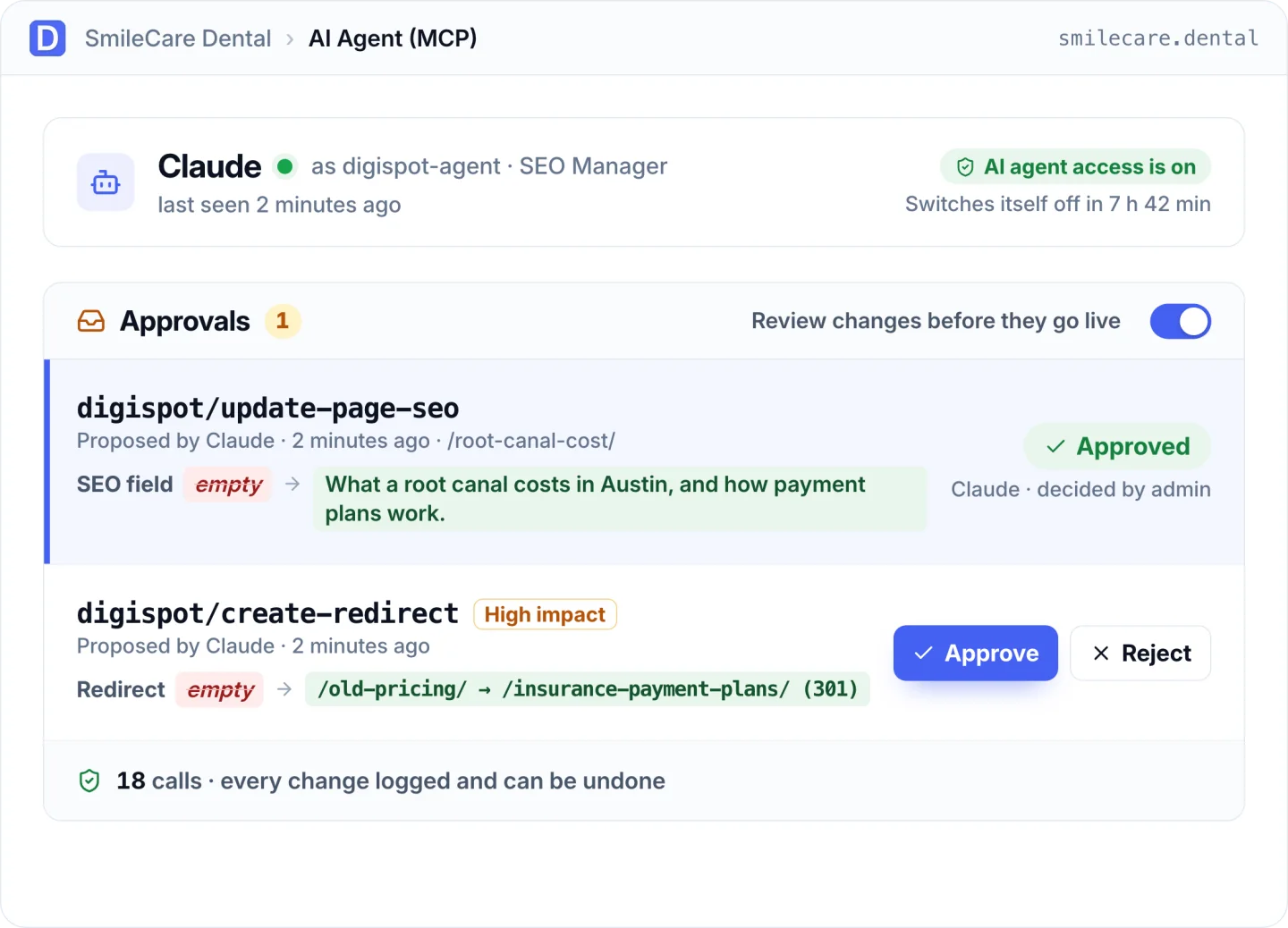Screen dimensions: 1288x928
Task: Click the /old-pricing/ redirect value chip
Action: (x=588, y=688)
